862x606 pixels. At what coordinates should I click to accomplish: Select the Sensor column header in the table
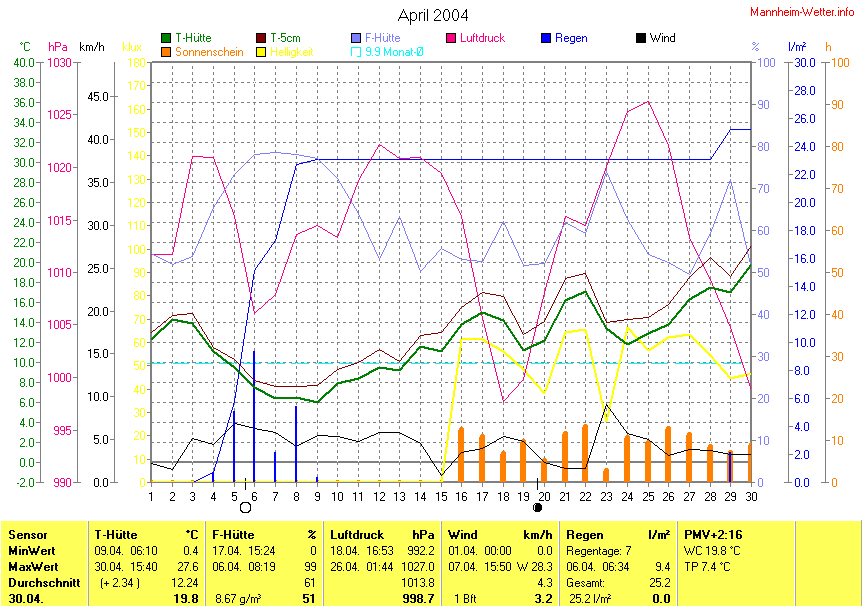click(x=27, y=535)
